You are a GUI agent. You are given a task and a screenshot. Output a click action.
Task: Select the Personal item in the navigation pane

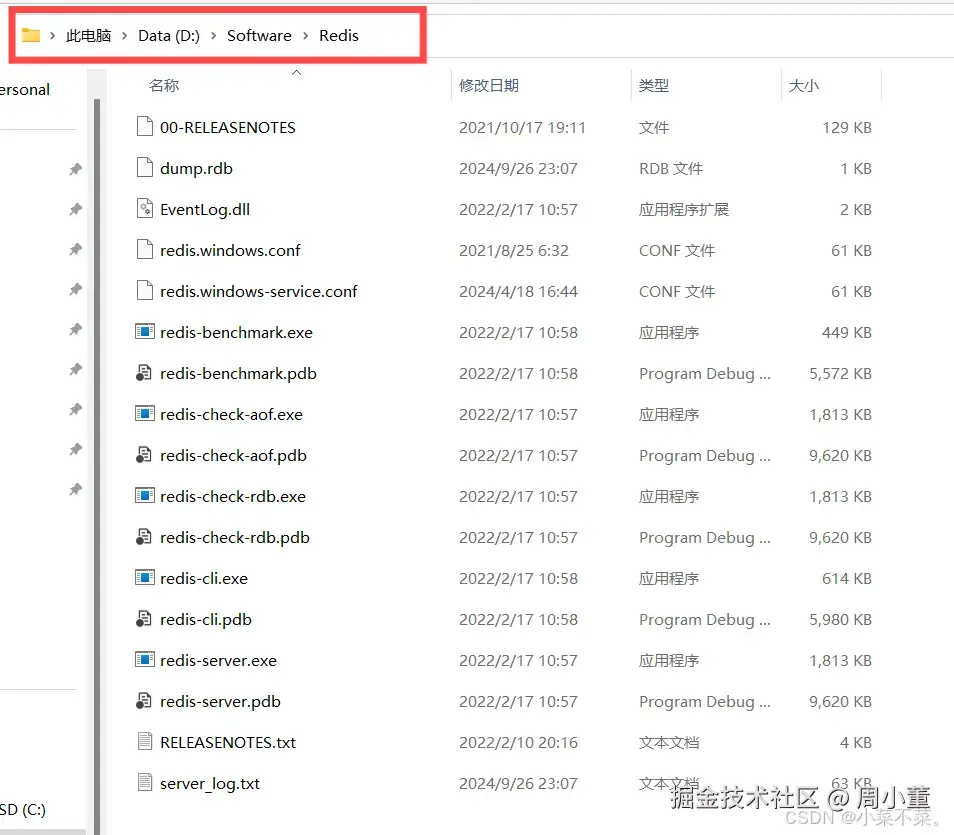(25, 89)
